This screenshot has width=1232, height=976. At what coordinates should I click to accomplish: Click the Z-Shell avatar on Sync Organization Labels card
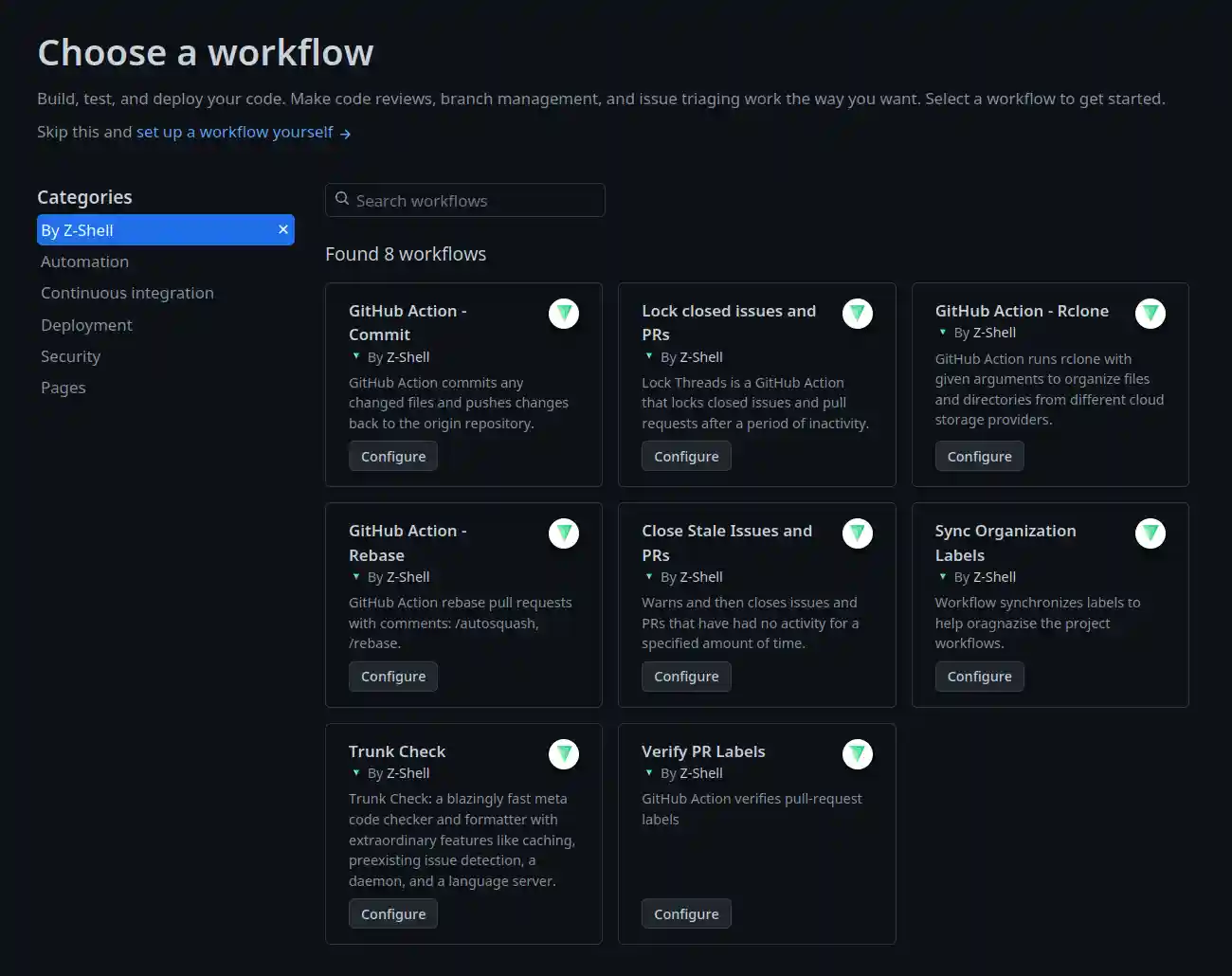(1150, 533)
